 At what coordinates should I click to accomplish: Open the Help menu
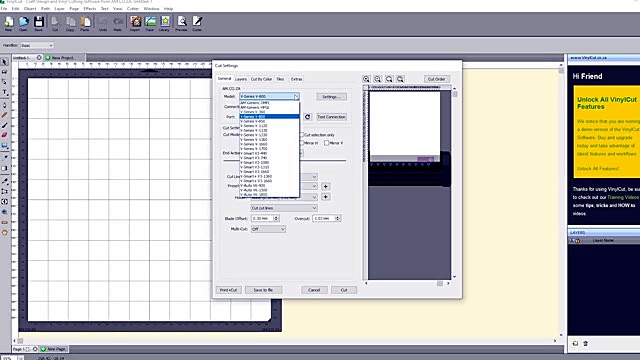[x=168, y=9]
